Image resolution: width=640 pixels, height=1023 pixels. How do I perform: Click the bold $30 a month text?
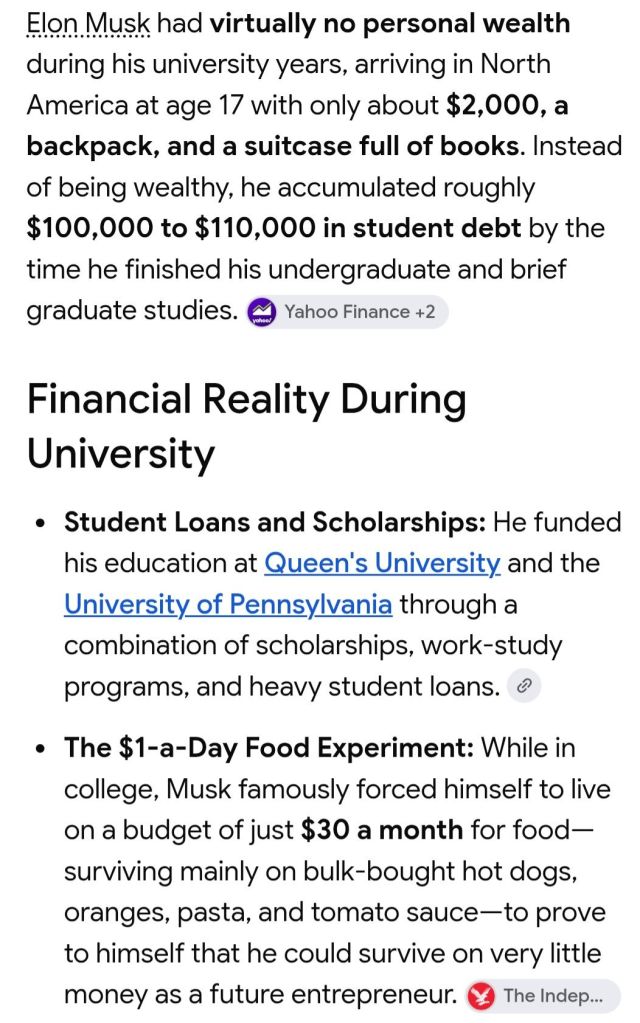click(x=382, y=830)
